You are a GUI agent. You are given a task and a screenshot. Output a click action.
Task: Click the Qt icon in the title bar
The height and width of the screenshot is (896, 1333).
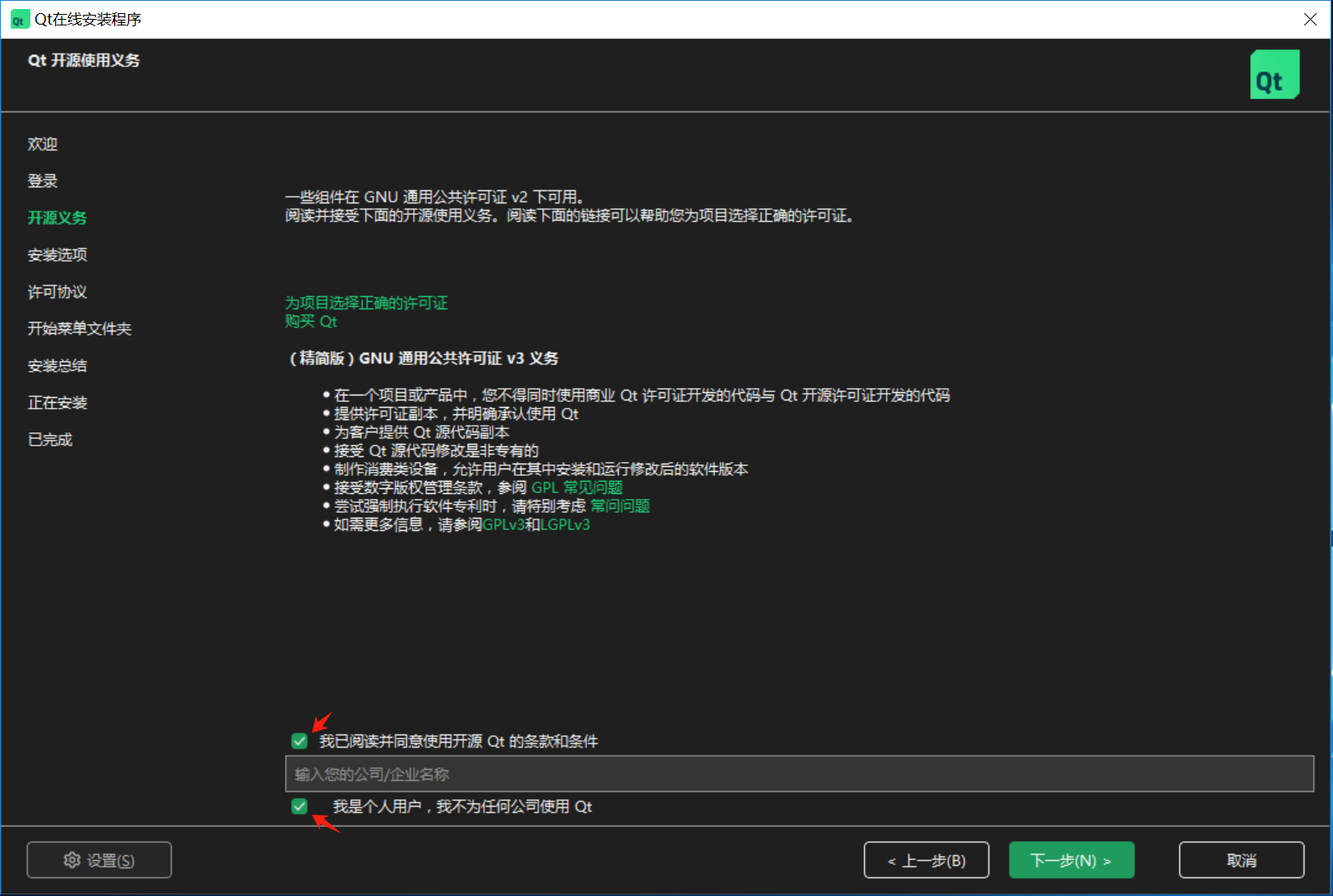18,19
